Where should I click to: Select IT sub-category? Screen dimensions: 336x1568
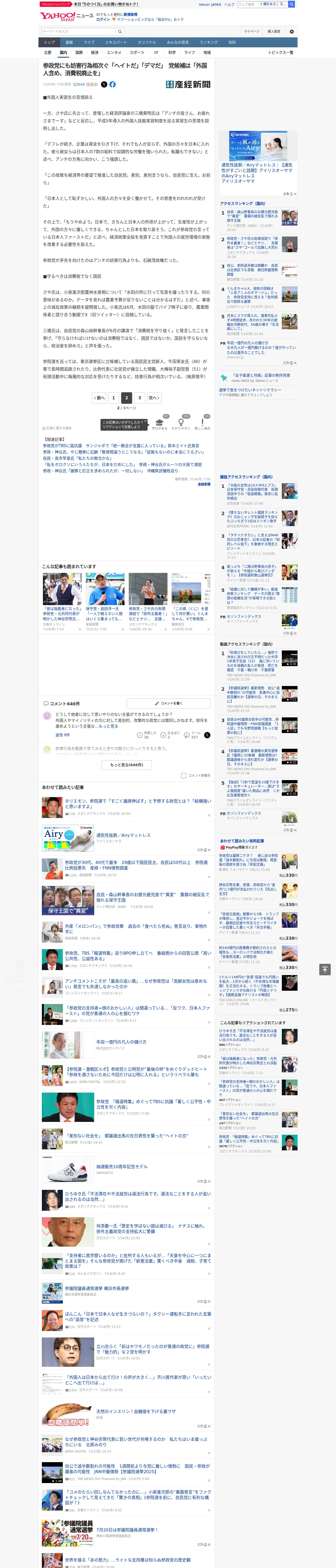coord(156,52)
